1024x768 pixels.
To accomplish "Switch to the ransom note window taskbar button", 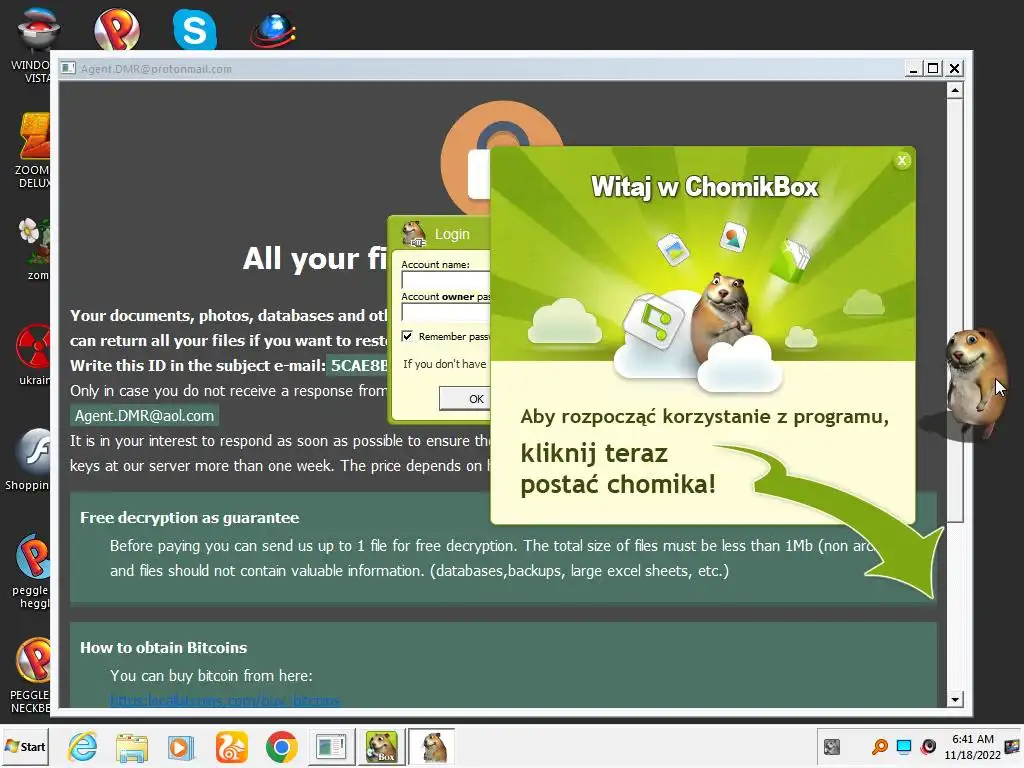I will 331,747.
